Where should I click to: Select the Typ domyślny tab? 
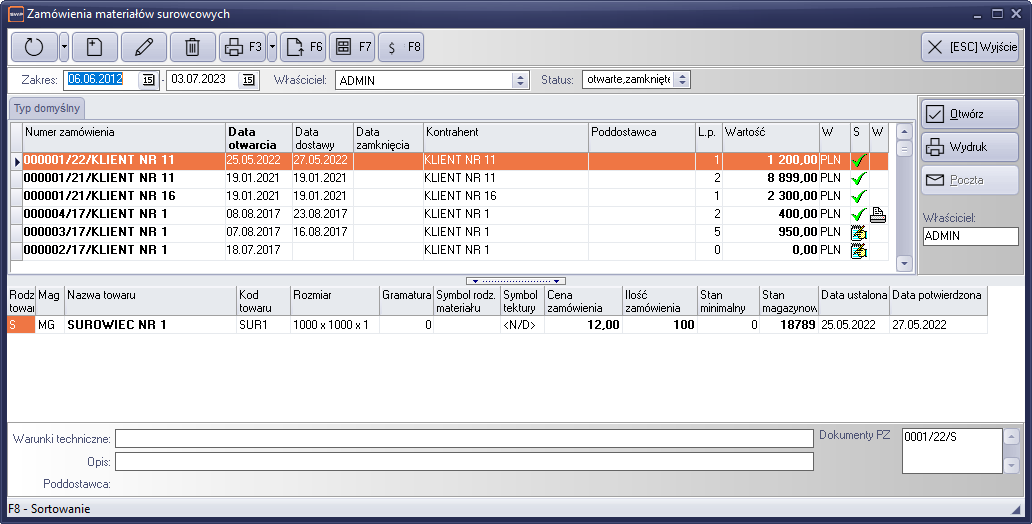tap(47, 108)
